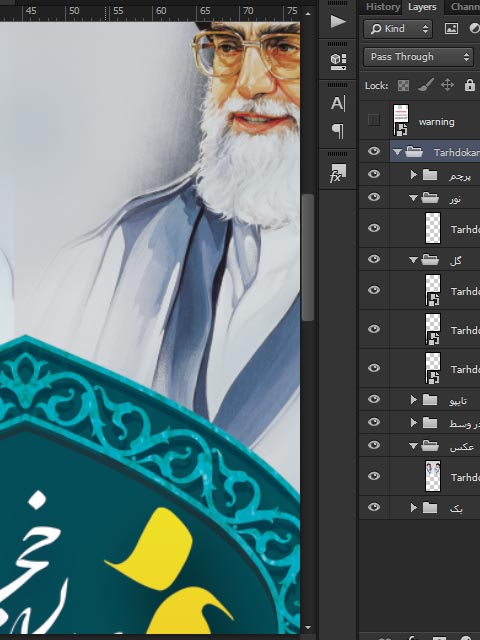Open the Character panel icon
480x640 pixels.
[338, 104]
